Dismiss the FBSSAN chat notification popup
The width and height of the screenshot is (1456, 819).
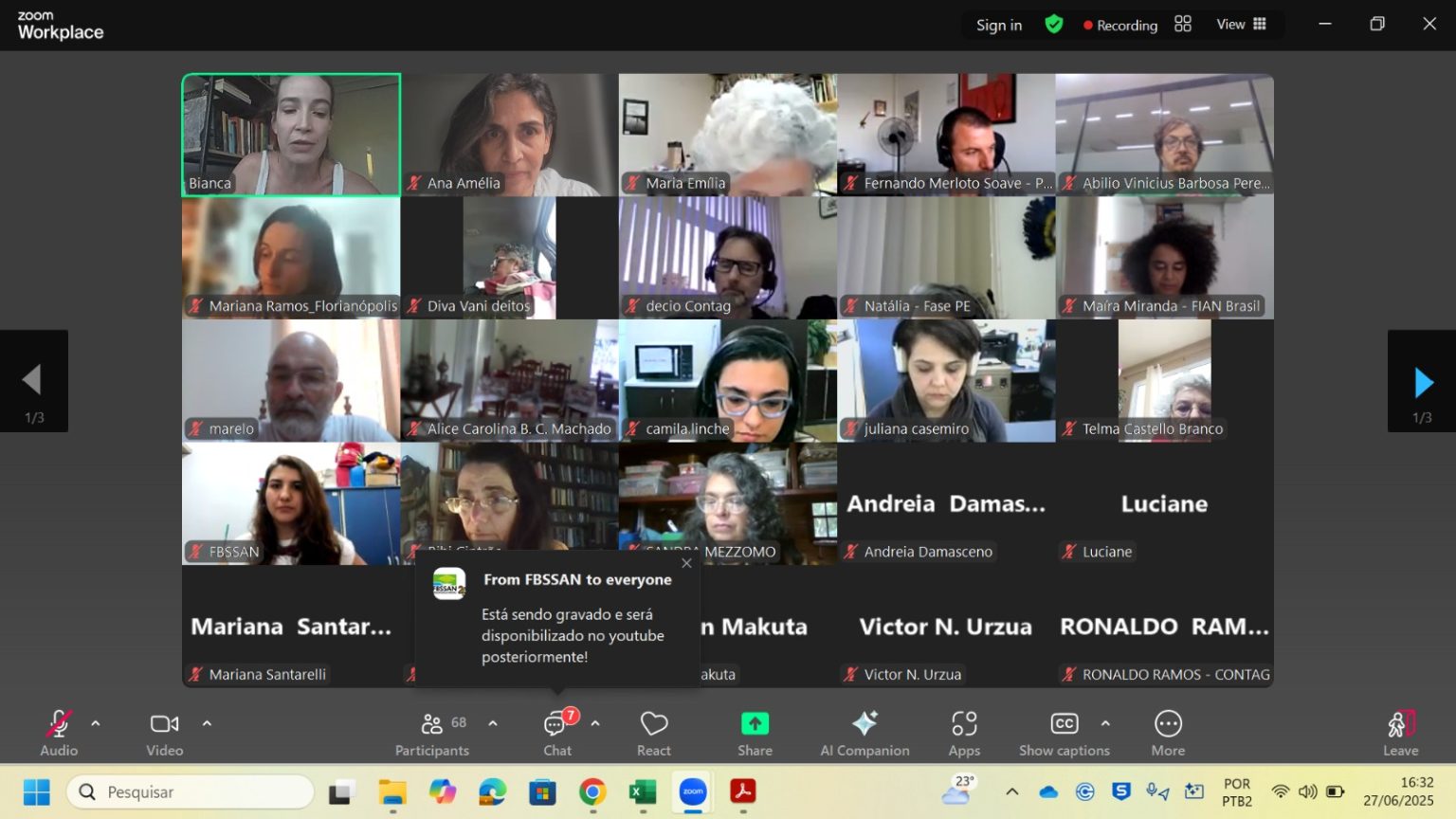click(686, 563)
